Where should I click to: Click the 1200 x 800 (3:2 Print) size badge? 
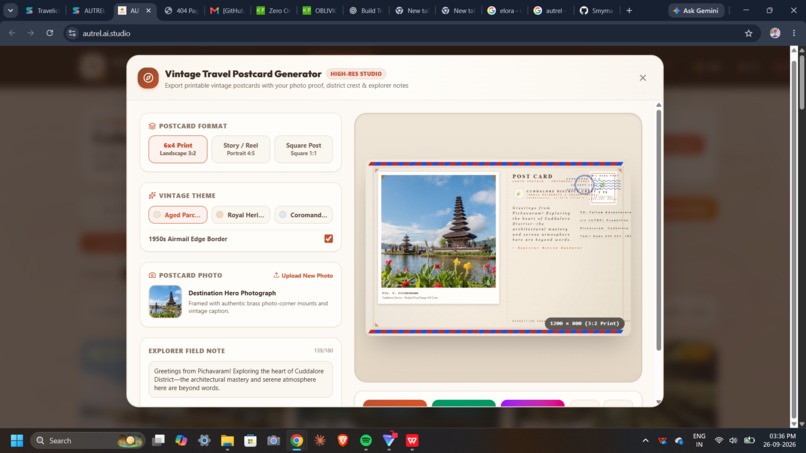point(584,323)
